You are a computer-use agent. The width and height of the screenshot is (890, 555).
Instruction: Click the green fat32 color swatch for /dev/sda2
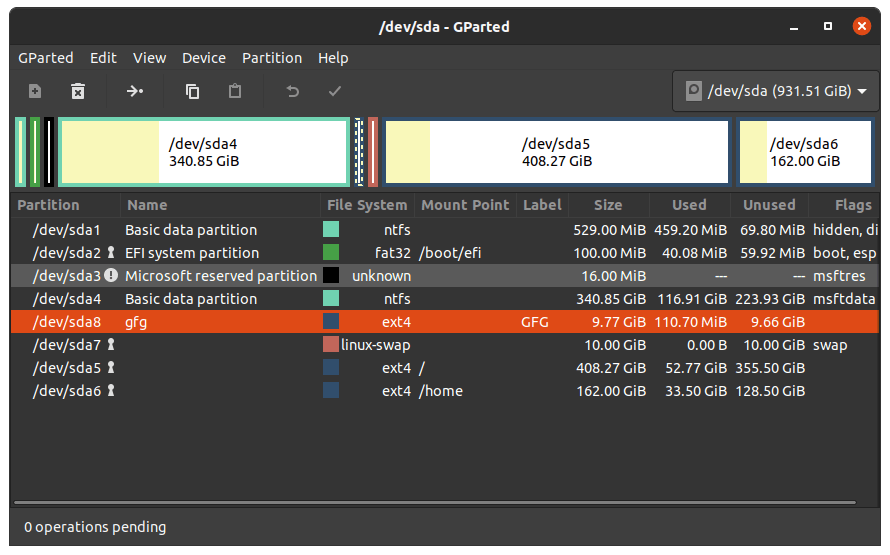331,252
